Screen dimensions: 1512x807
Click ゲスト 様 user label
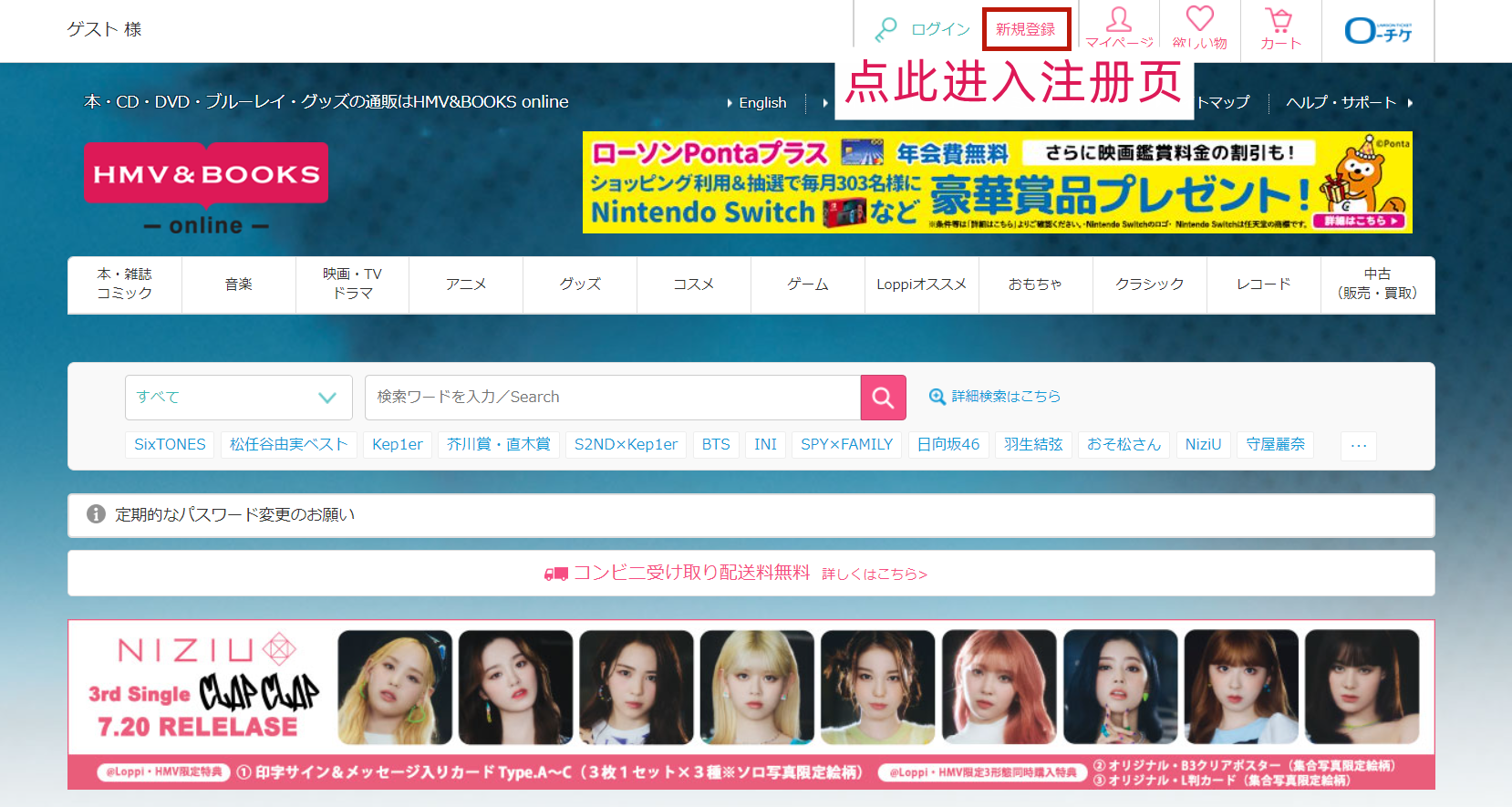pyautogui.click(x=104, y=29)
